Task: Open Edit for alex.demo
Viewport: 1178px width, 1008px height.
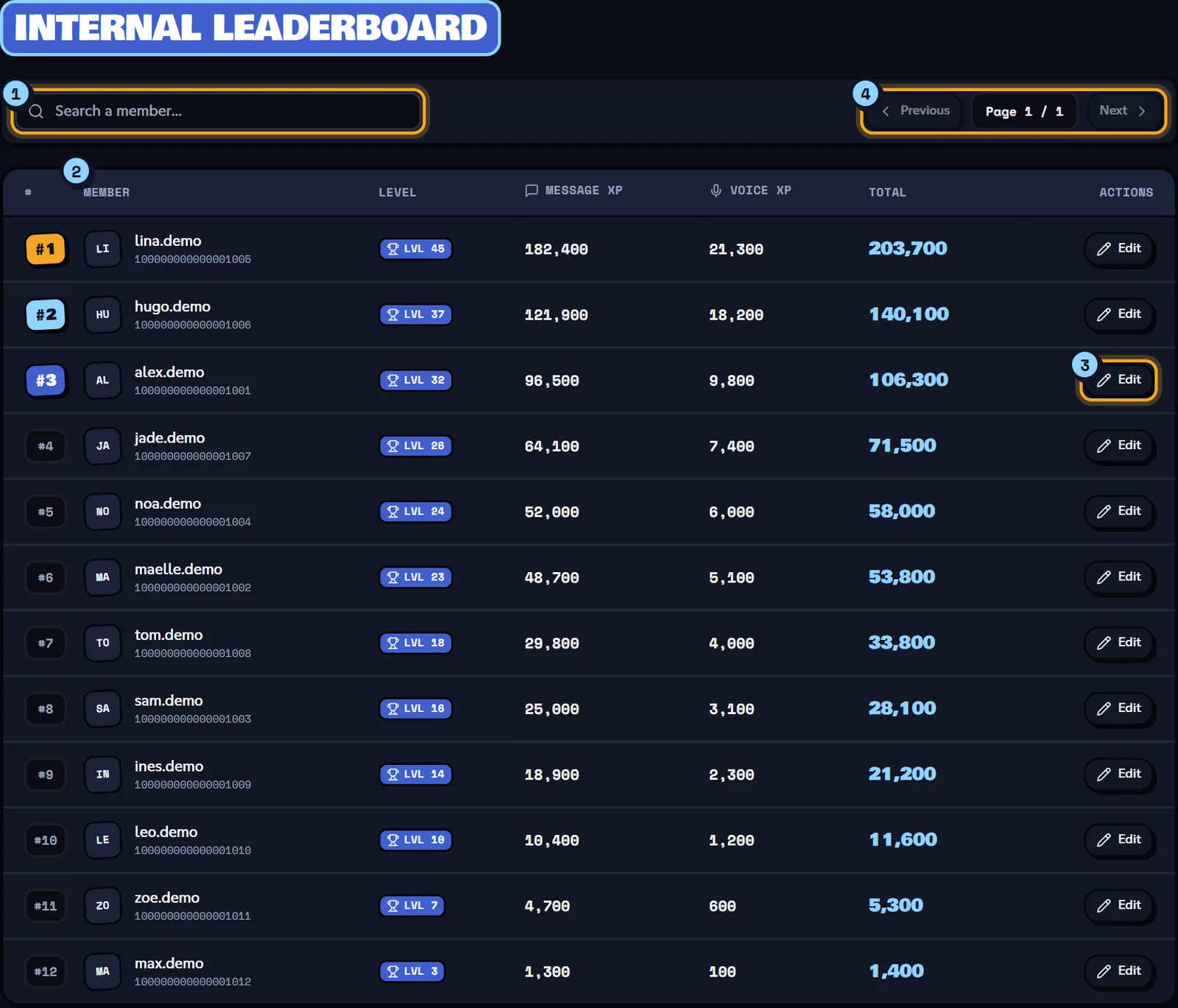Action: point(1119,380)
